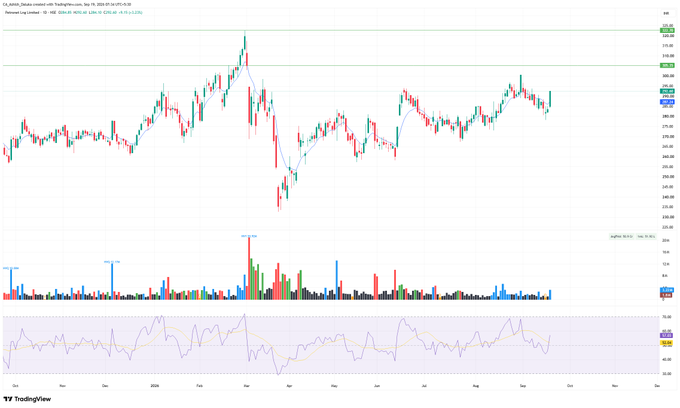Click the yellow RSI average value label
The image size is (680, 408).
(x=667, y=343)
